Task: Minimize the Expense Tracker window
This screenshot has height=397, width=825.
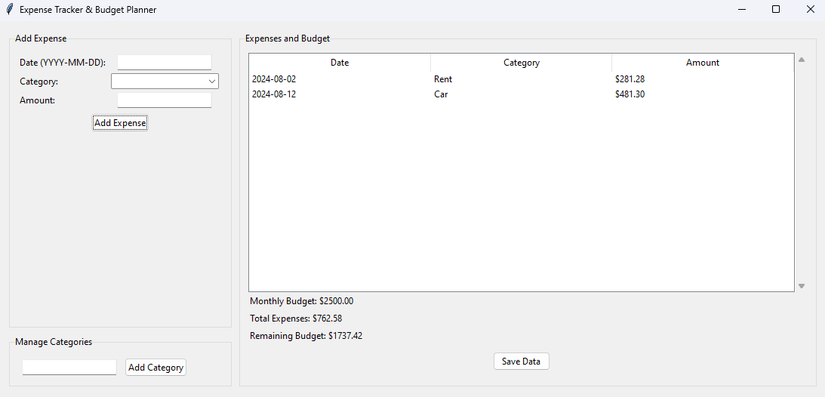Action: click(742, 9)
